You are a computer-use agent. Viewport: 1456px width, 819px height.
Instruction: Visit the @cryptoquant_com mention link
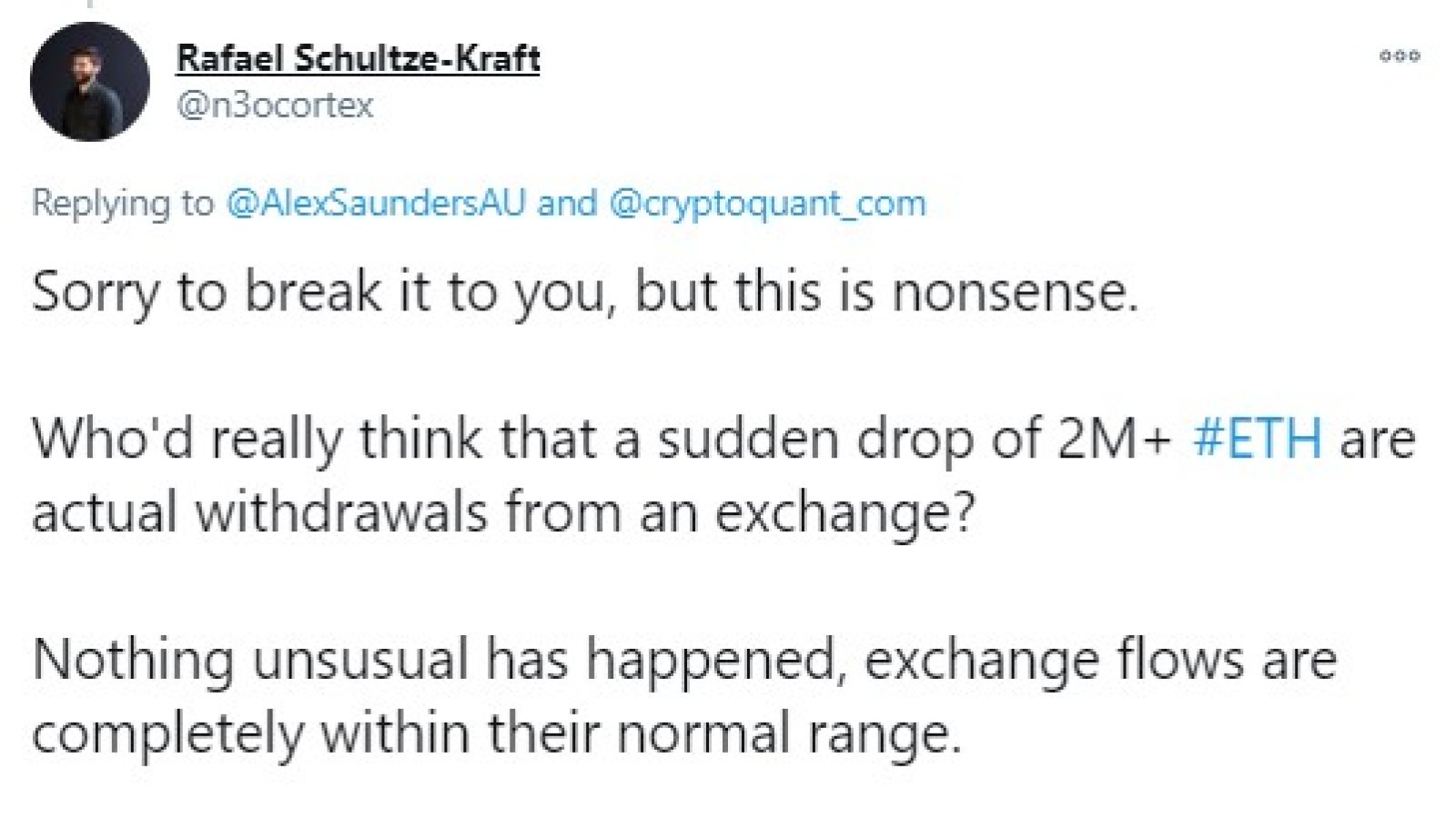(767, 202)
